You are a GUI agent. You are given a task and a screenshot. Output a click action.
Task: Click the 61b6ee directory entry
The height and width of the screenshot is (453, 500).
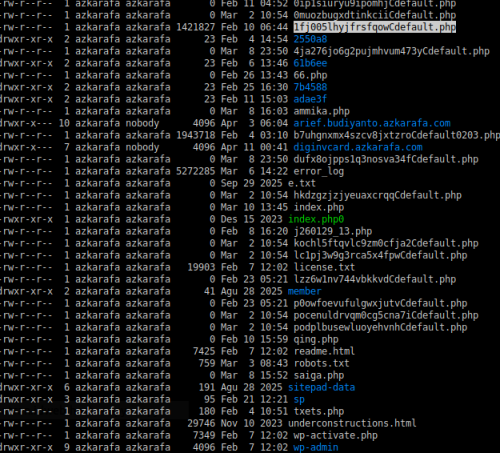point(310,63)
